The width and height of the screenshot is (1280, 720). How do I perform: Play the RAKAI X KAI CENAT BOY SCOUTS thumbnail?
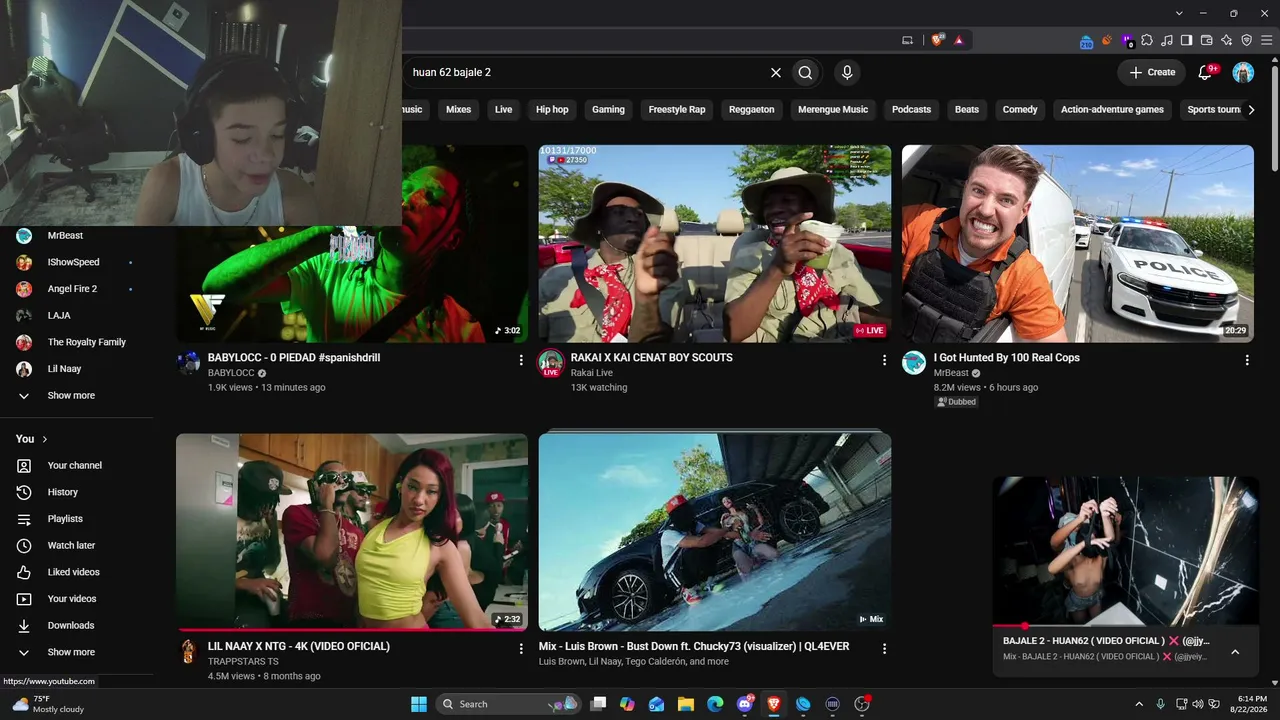point(715,244)
